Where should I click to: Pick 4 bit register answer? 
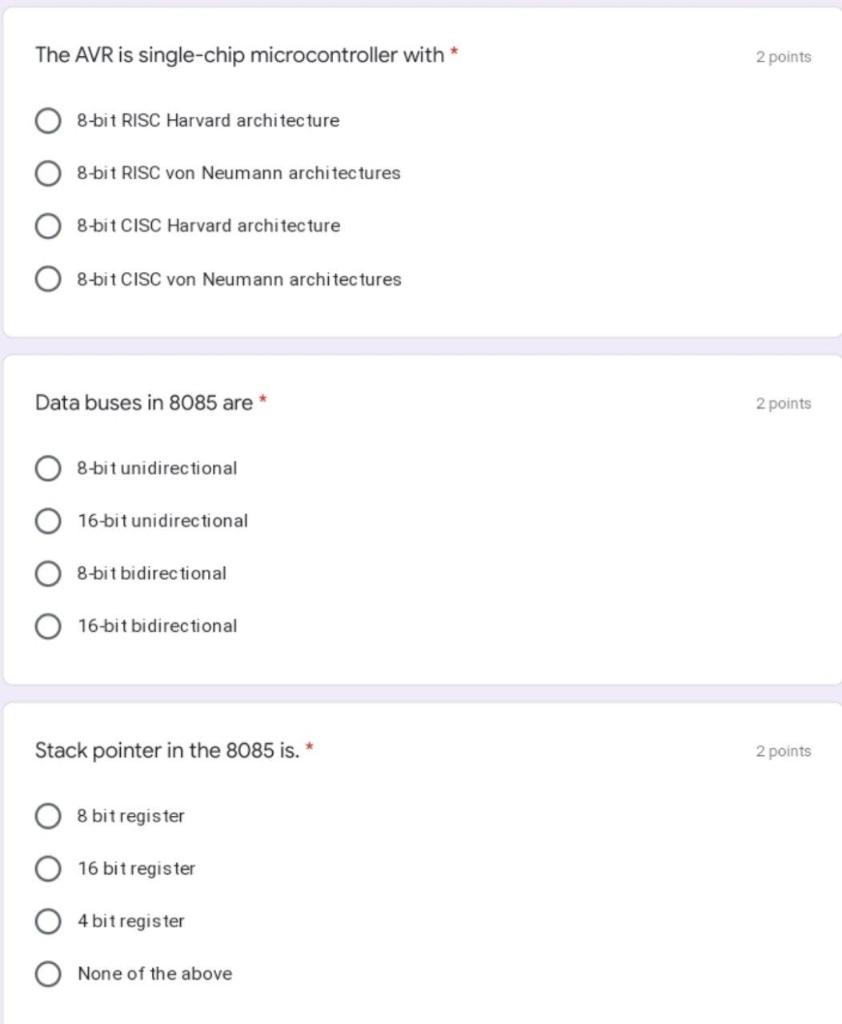coord(48,921)
